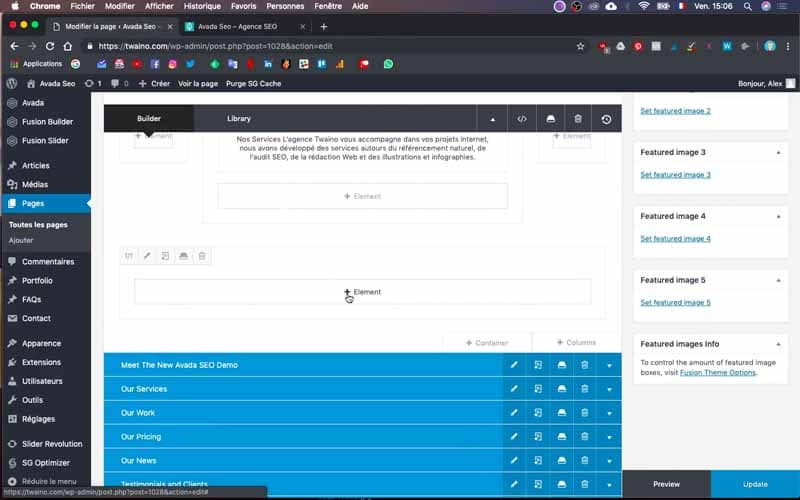Image resolution: width=800 pixels, height=500 pixels.
Task: Click Voir la page in admin bar
Action: tap(197, 83)
